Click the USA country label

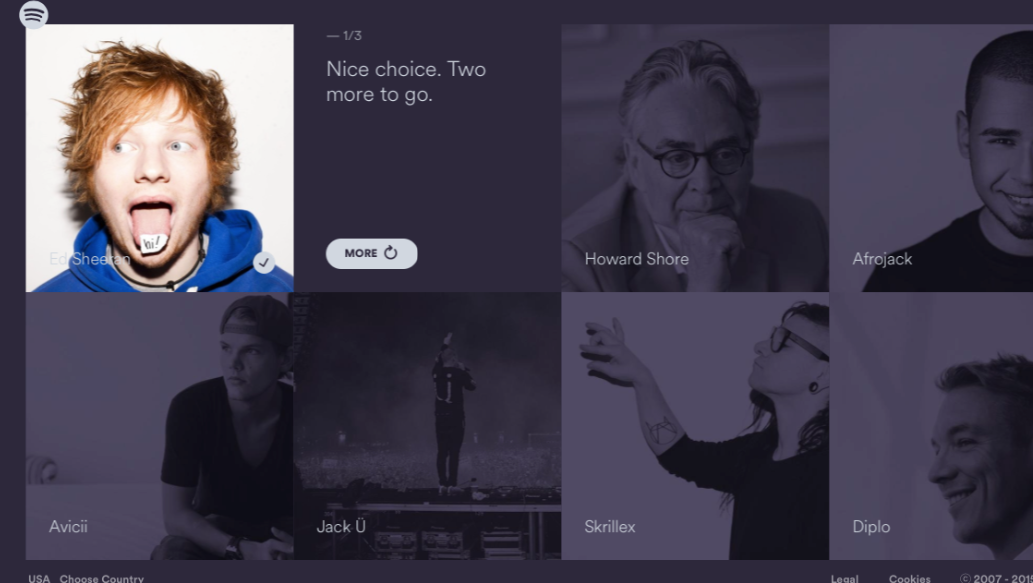click(x=39, y=578)
